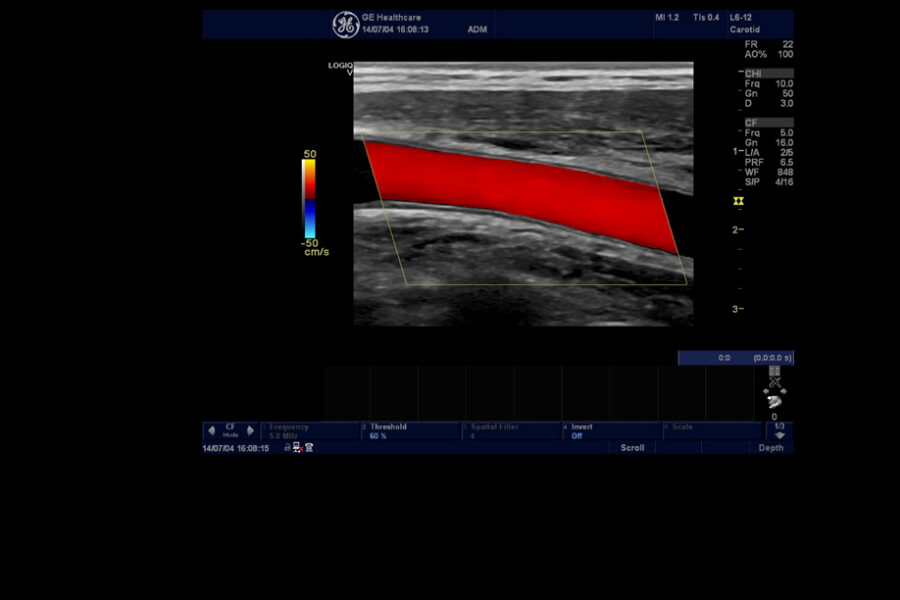Expand menu page 1/3 down arrow
This screenshot has width=900, height=600.
[x=779, y=435]
